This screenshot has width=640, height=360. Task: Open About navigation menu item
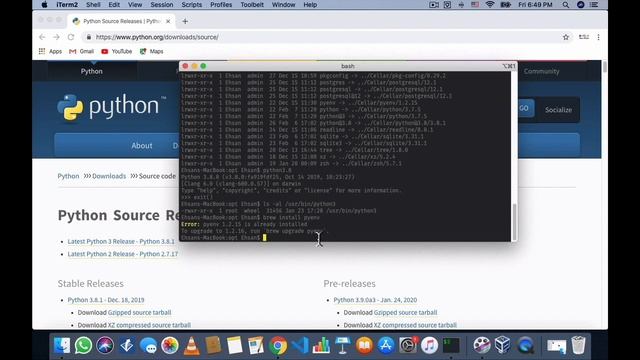pyautogui.click(x=142, y=146)
